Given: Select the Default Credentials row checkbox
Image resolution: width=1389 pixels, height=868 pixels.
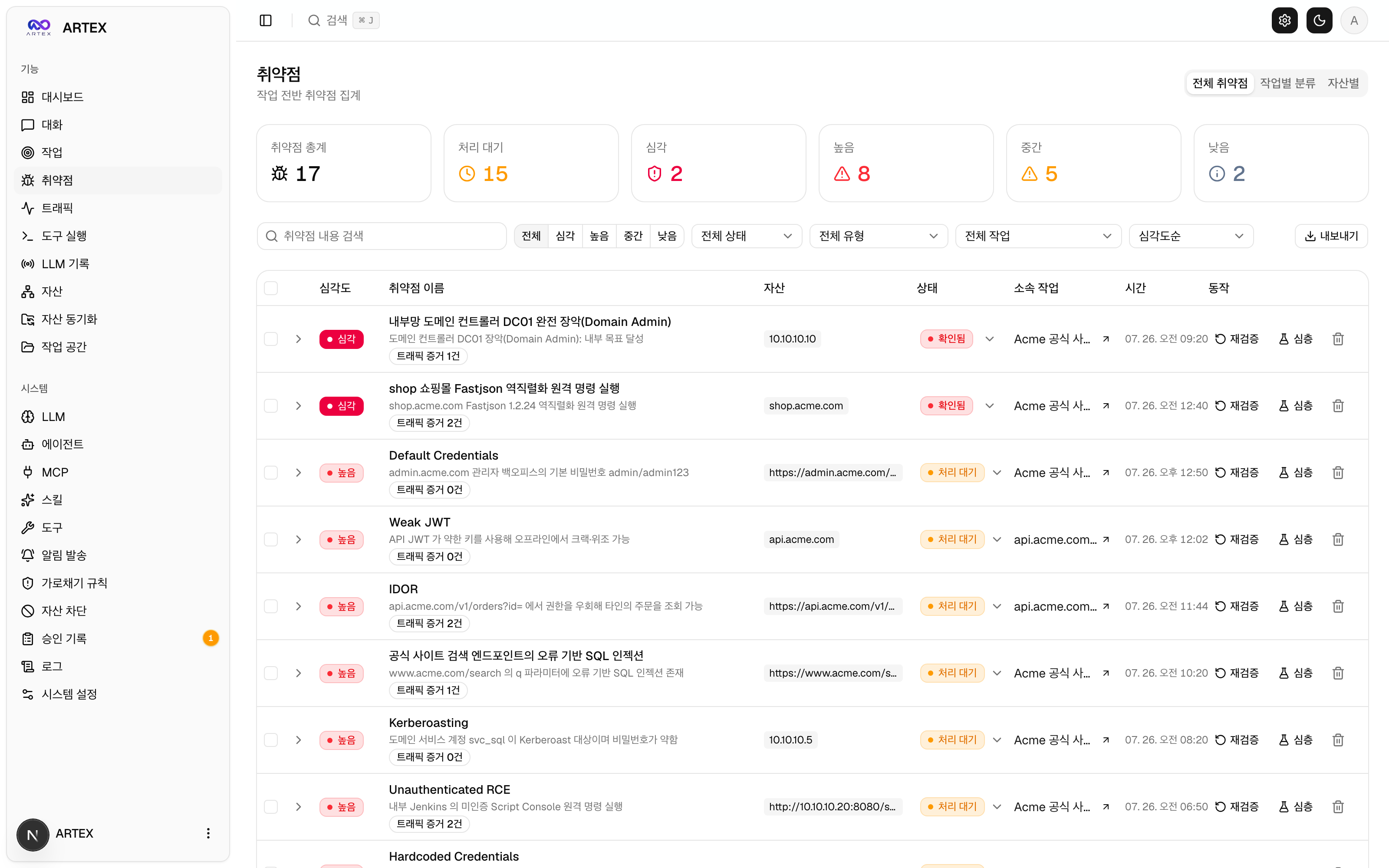Looking at the screenshot, I should (x=271, y=473).
